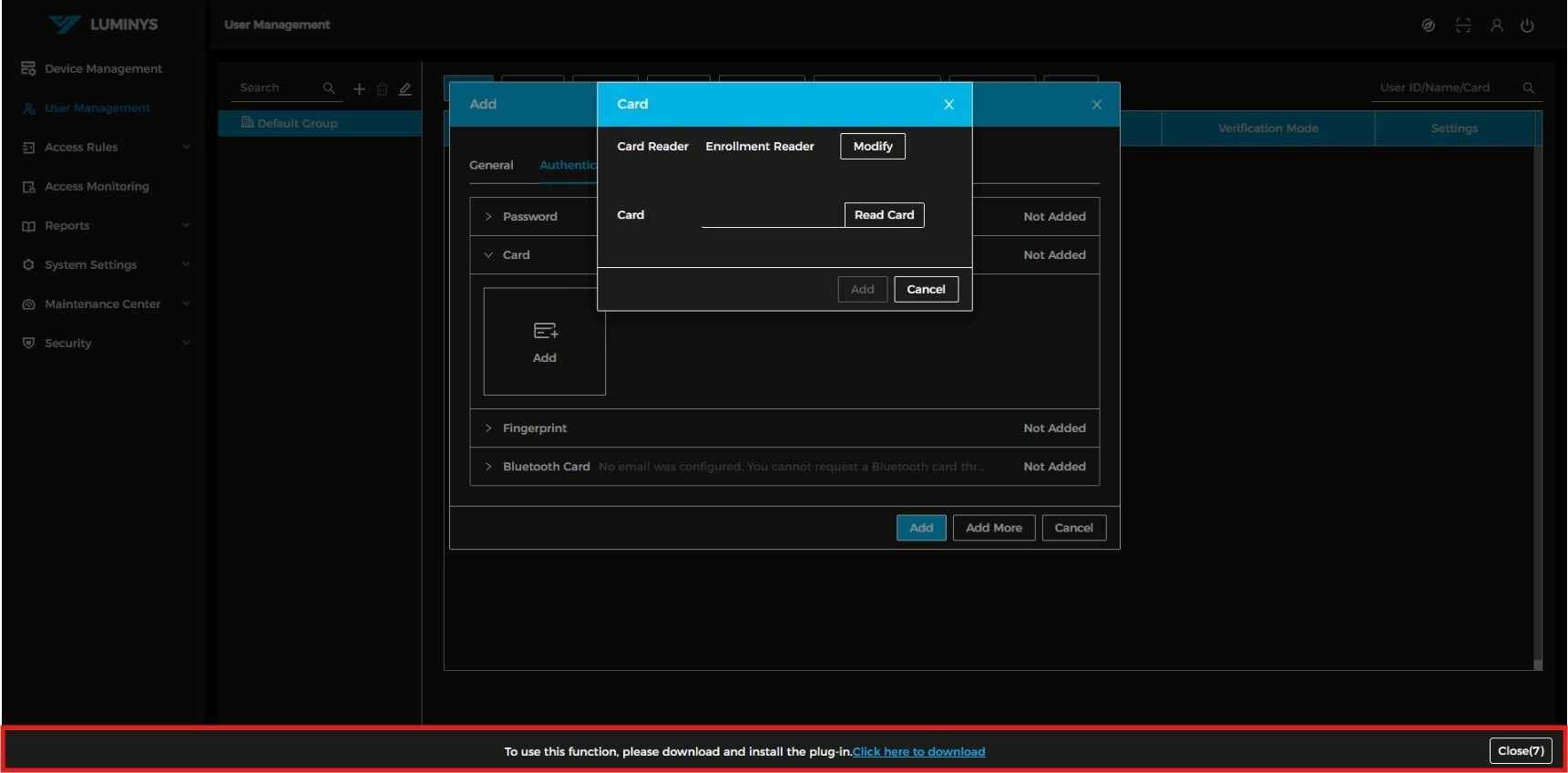Click the Read Card button
Viewport: 1568px width, 773px height.
884,215
